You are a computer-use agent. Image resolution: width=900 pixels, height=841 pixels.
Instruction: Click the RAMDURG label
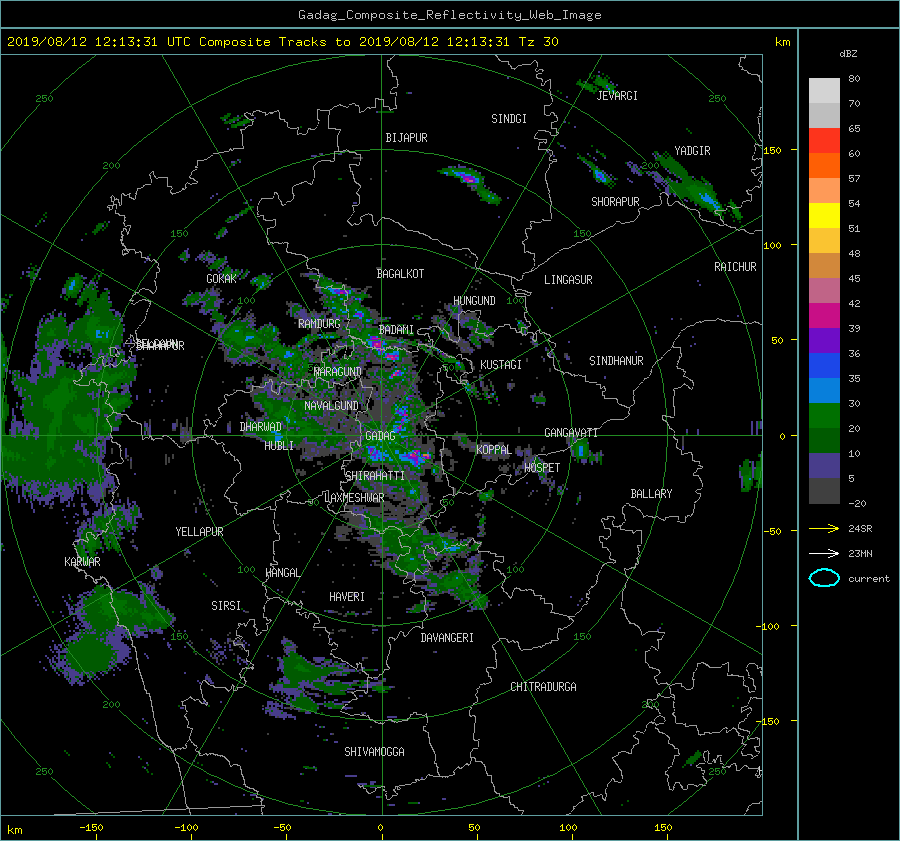click(x=319, y=324)
